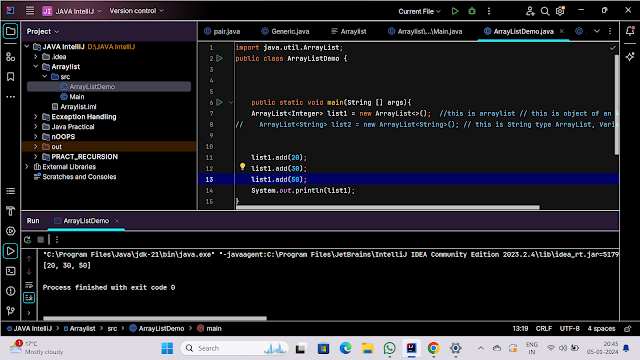Switch to Arraylist\...\Main.java tab
Screen dimensions: 640x360
(425, 31)
